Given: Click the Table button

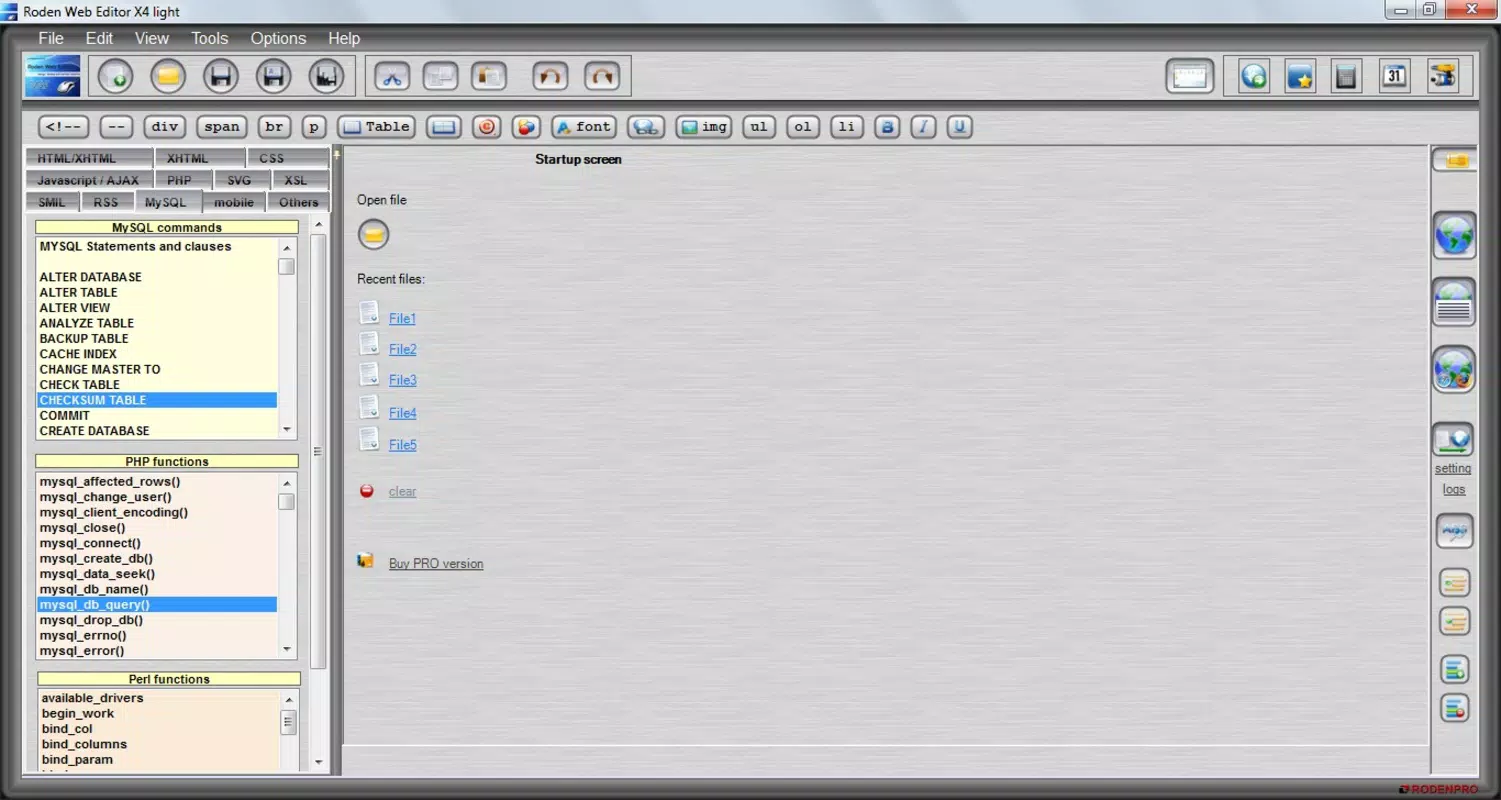Looking at the screenshot, I should (x=377, y=127).
